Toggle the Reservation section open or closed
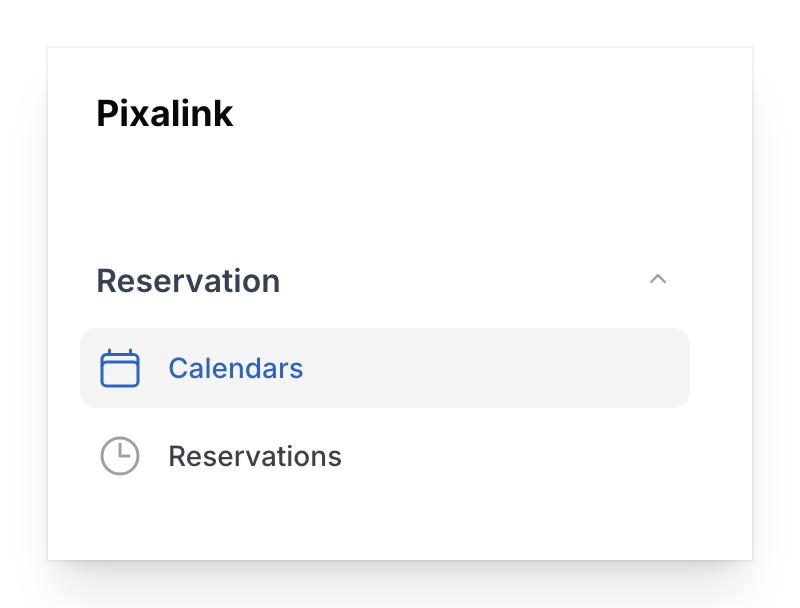 [658, 280]
